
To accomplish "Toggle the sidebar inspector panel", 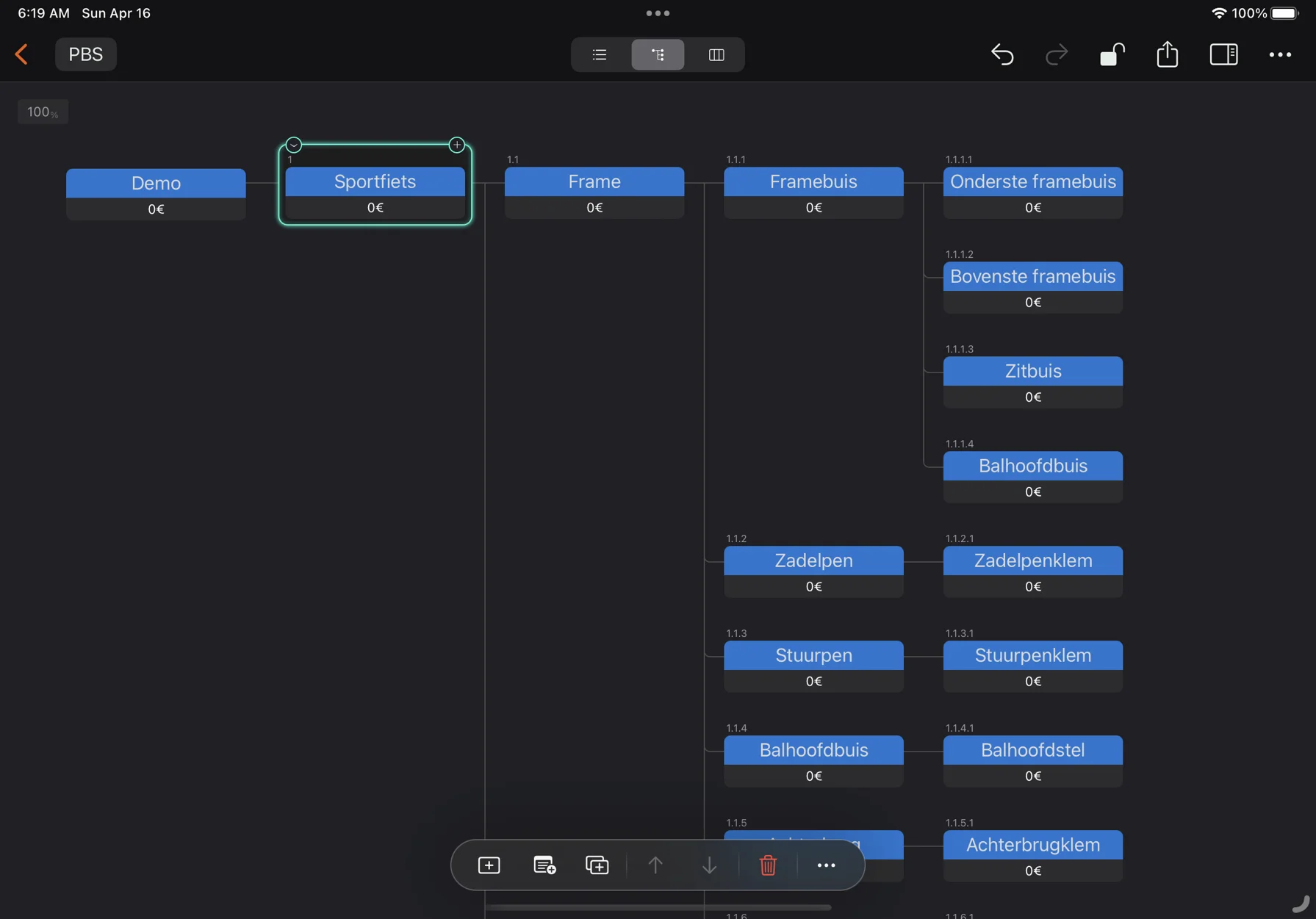I will click(x=1223, y=54).
